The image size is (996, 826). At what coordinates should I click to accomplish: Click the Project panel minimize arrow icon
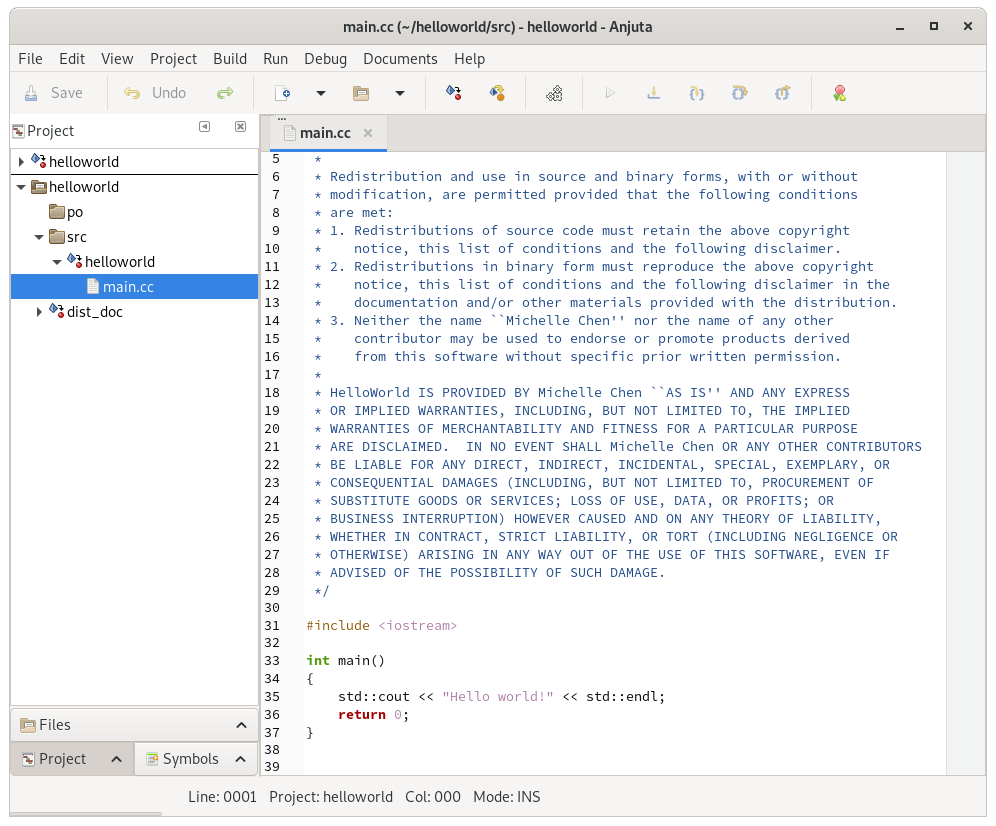coord(204,127)
